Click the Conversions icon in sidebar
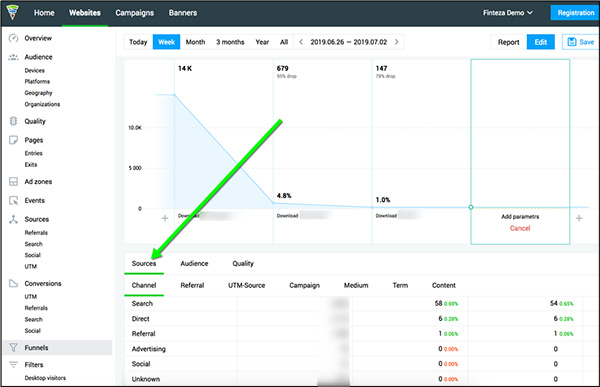Viewport: 600px width, 387px height. pyautogui.click(x=13, y=283)
